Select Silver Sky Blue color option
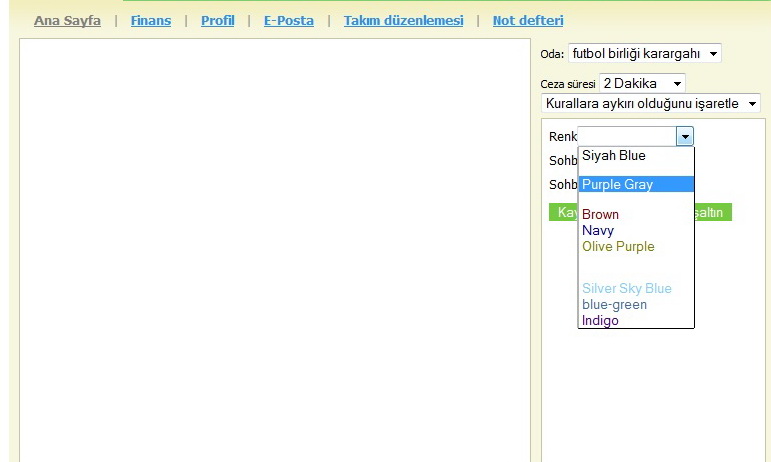 pyautogui.click(x=626, y=288)
